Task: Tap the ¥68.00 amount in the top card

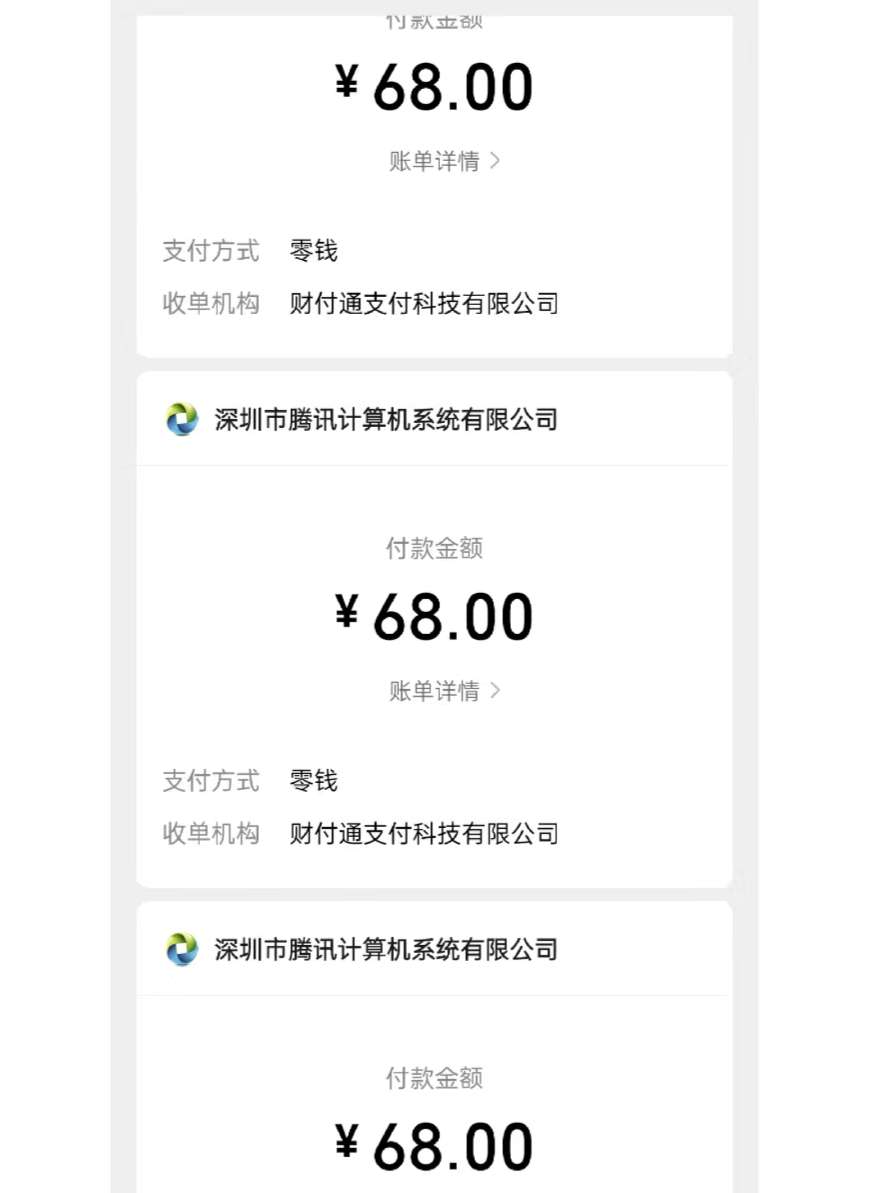Action: click(x=434, y=88)
